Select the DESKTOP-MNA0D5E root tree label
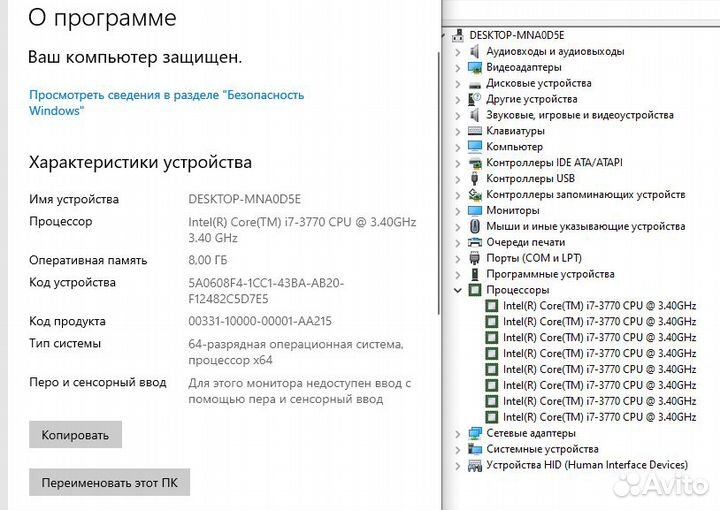 pyautogui.click(x=517, y=35)
